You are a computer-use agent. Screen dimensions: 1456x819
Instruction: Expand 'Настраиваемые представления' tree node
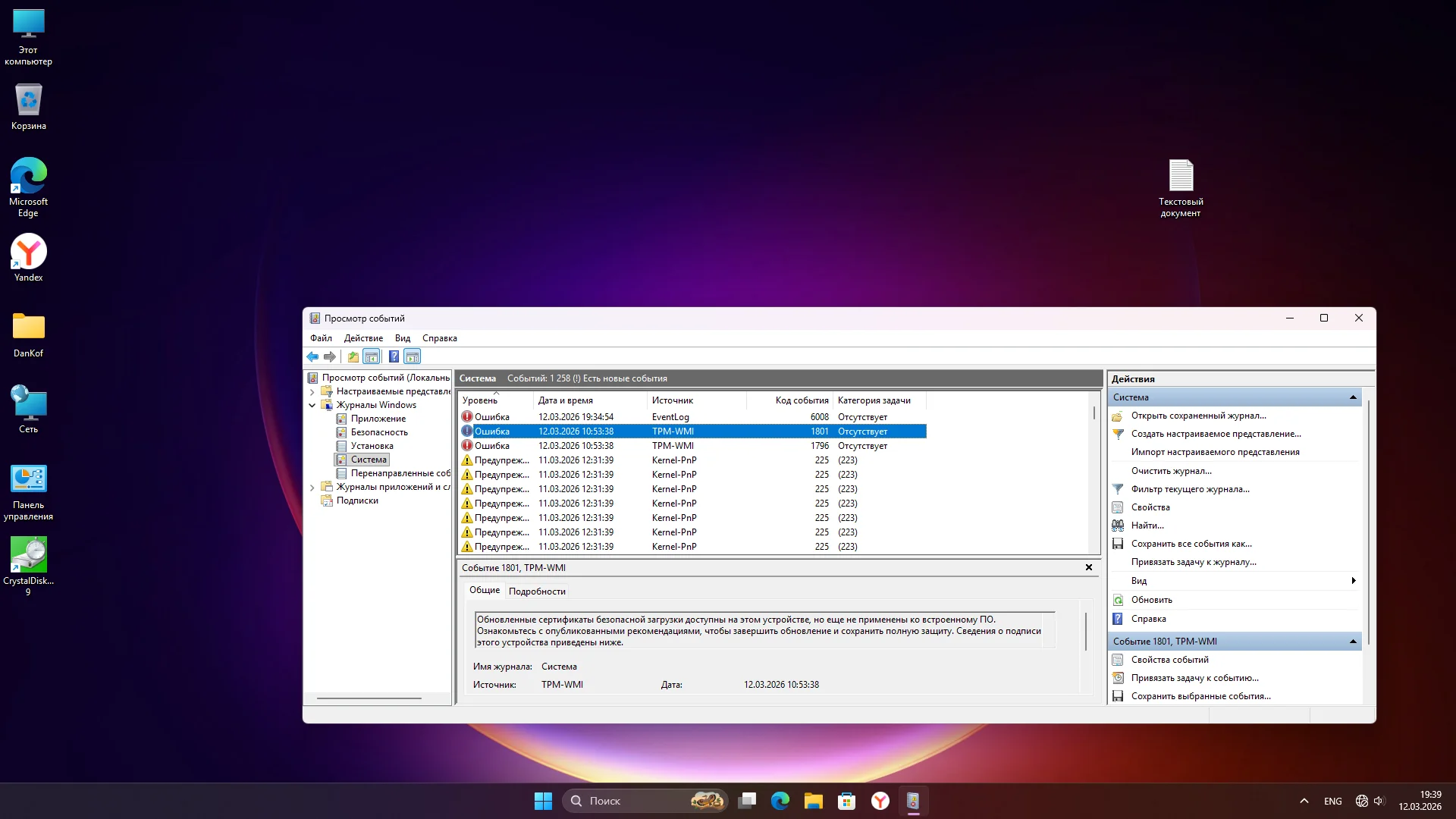[x=312, y=391]
